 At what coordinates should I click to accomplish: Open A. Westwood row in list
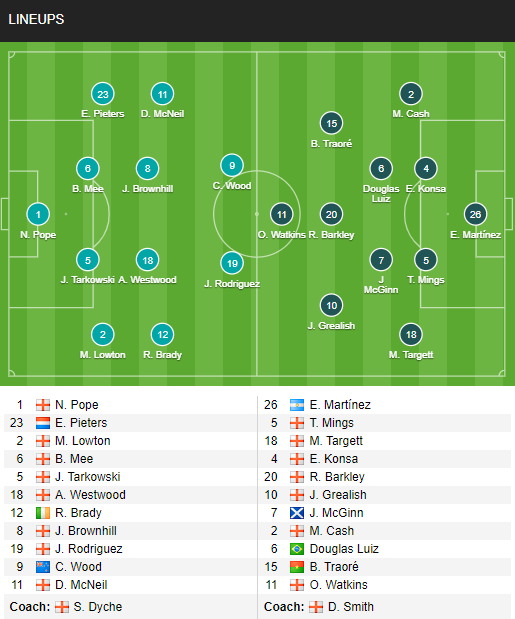tap(130, 495)
